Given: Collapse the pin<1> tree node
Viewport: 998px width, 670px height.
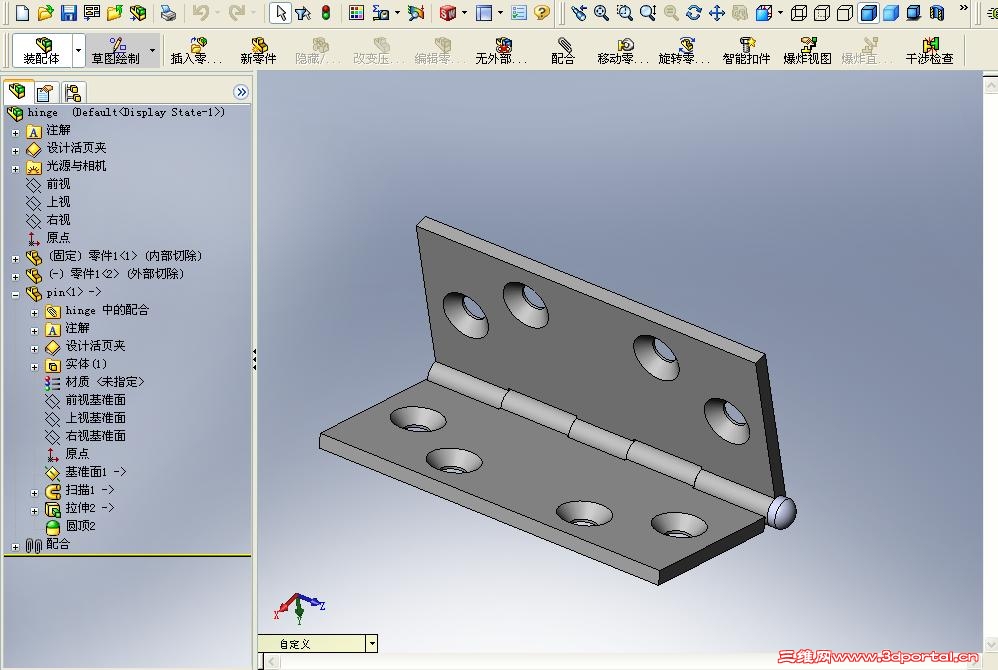Looking at the screenshot, I should [x=15, y=295].
